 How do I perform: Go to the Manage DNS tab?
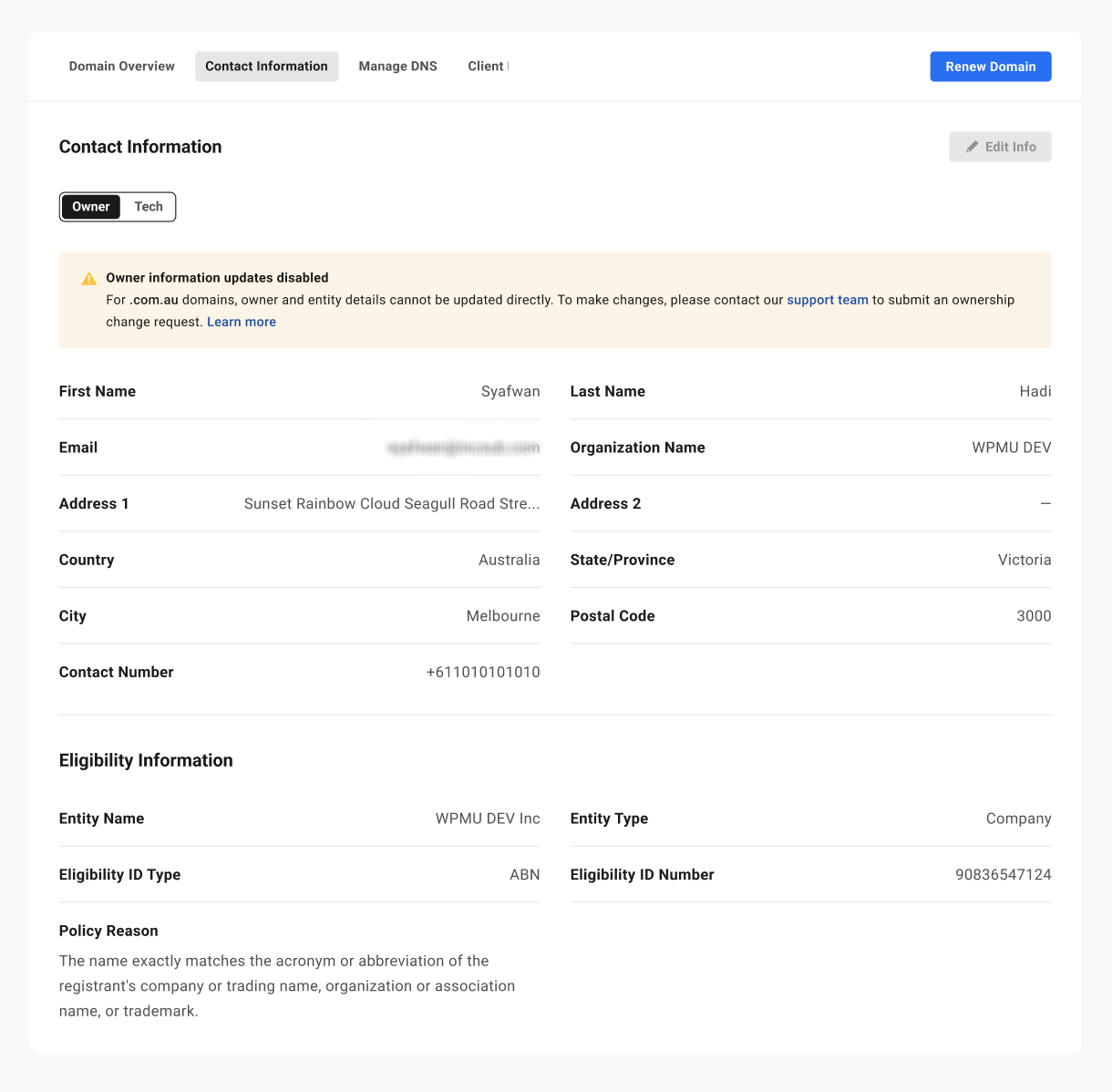(397, 67)
